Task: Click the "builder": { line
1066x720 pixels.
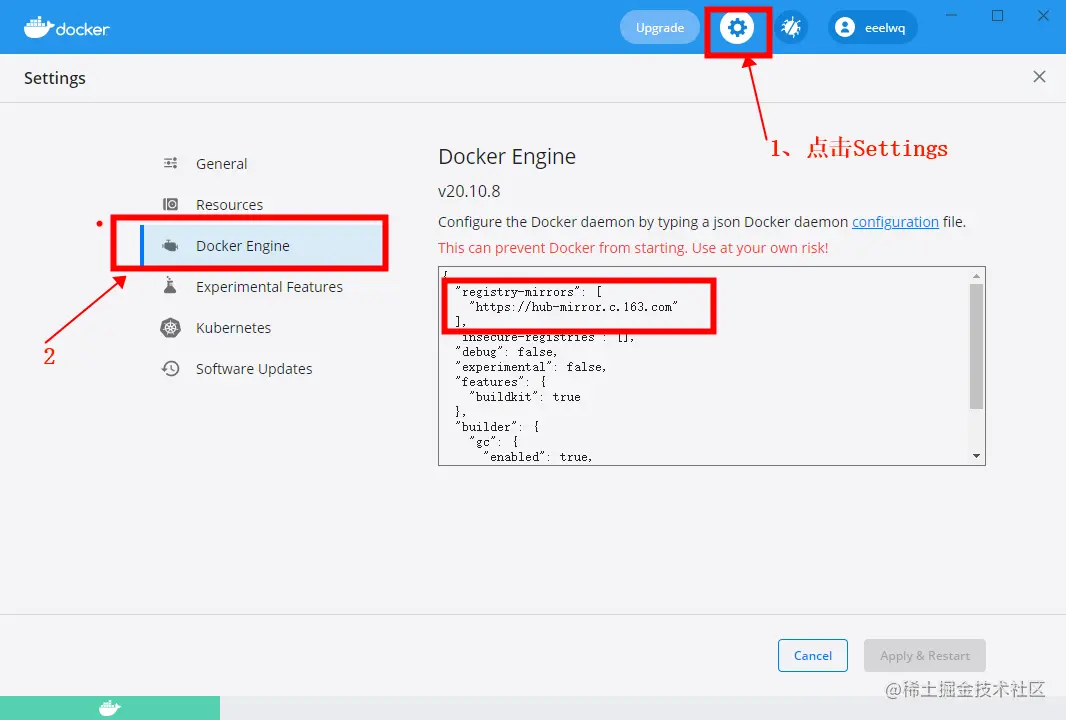Action: click(497, 427)
